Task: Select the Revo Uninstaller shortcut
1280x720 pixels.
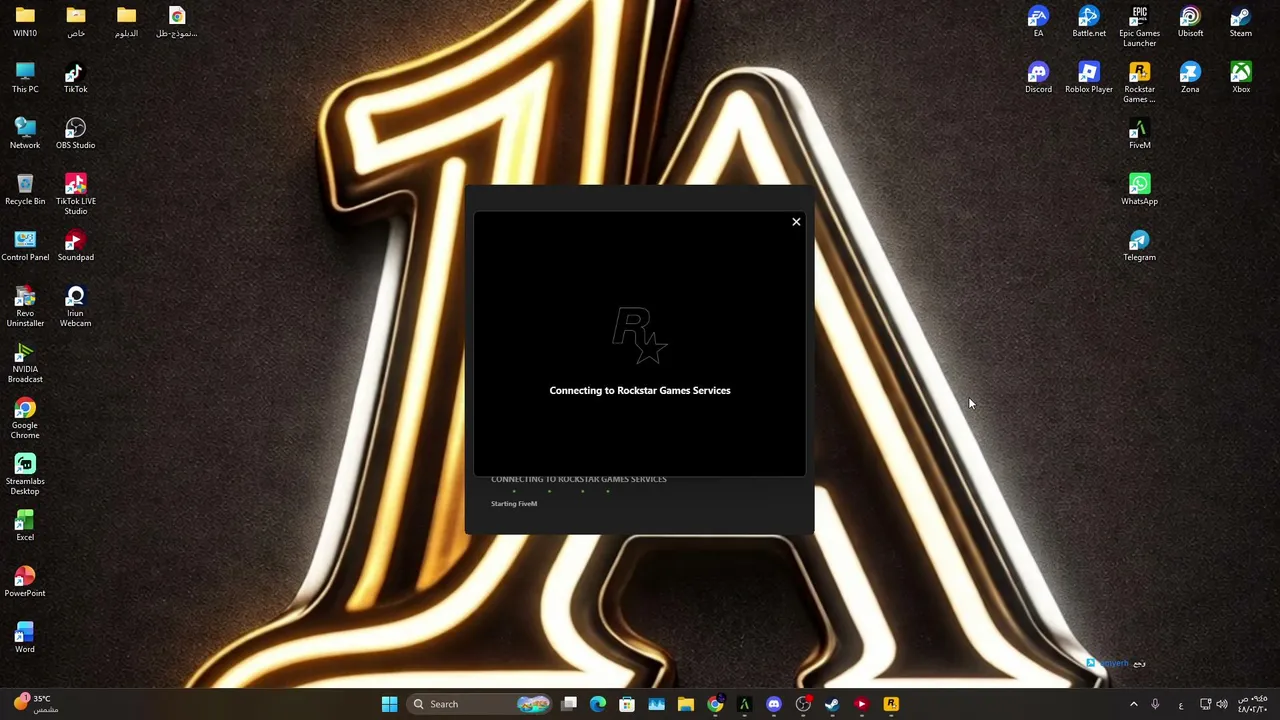Action: (25, 307)
